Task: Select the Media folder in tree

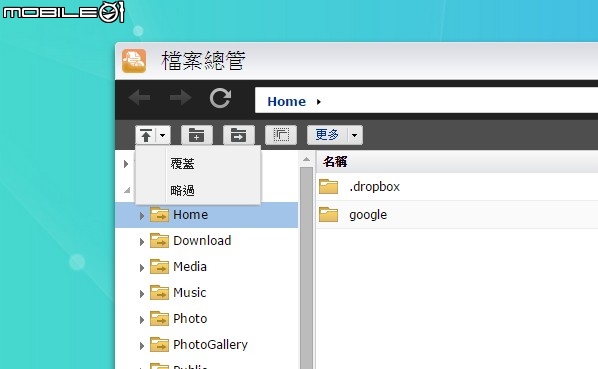Action: [190, 266]
